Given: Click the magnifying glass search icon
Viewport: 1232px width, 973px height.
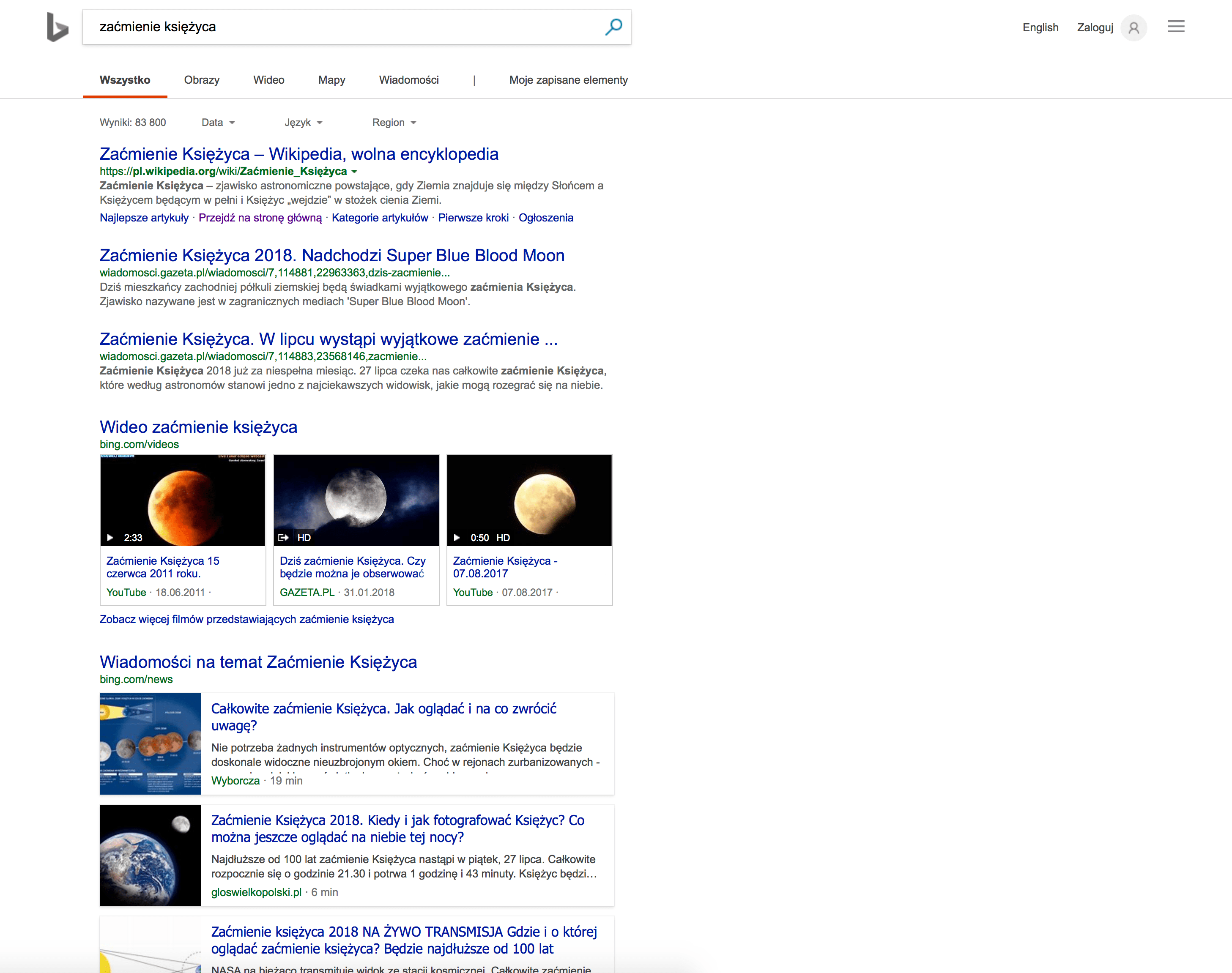Looking at the screenshot, I should 614,27.
